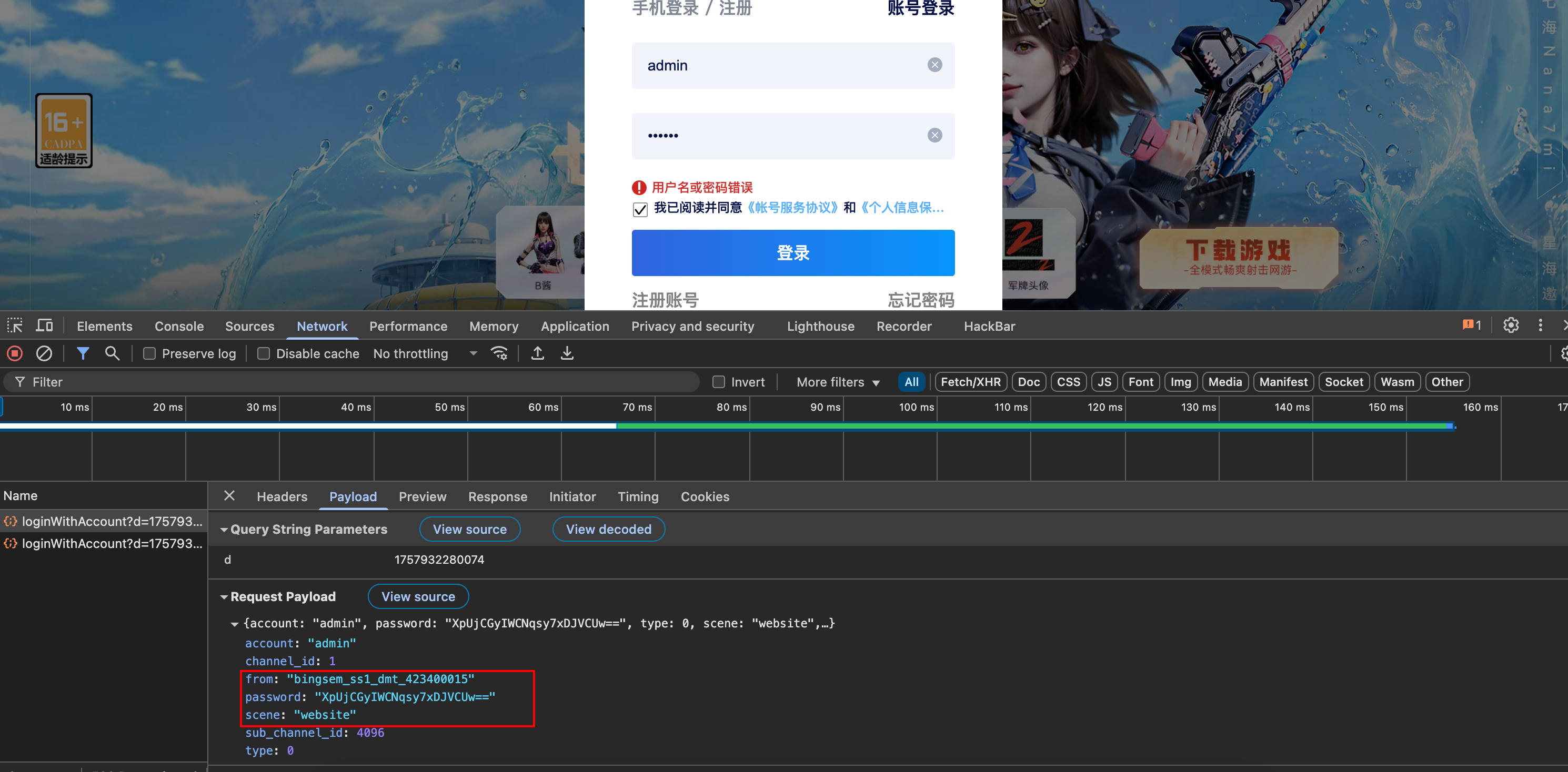Clear the network log

pos(44,353)
